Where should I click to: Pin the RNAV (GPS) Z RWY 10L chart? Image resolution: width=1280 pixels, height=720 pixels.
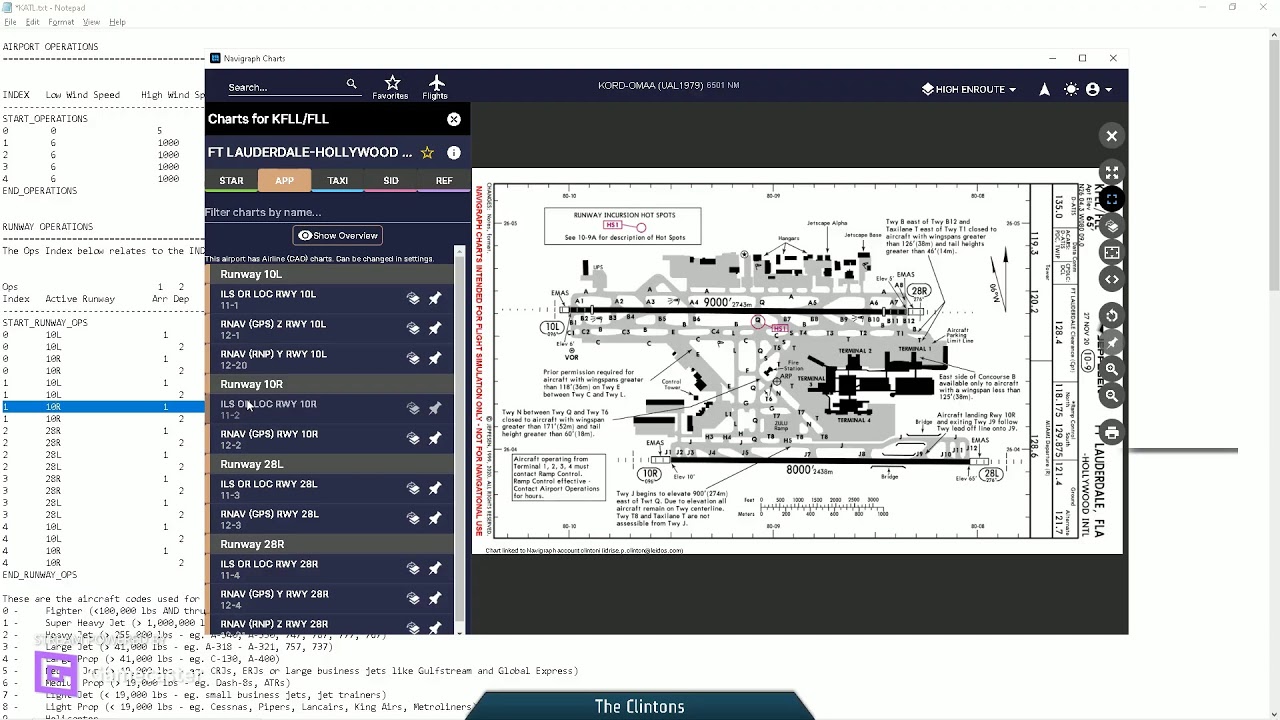pos(435,328)
